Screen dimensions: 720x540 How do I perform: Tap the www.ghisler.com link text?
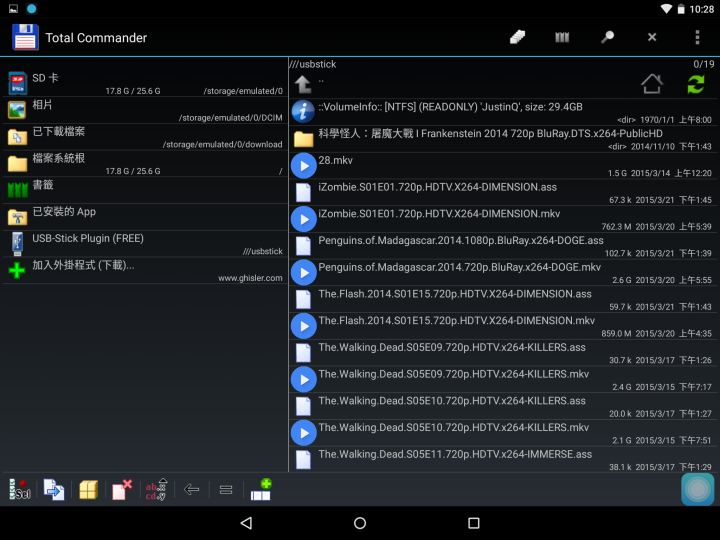coord(250,278)
